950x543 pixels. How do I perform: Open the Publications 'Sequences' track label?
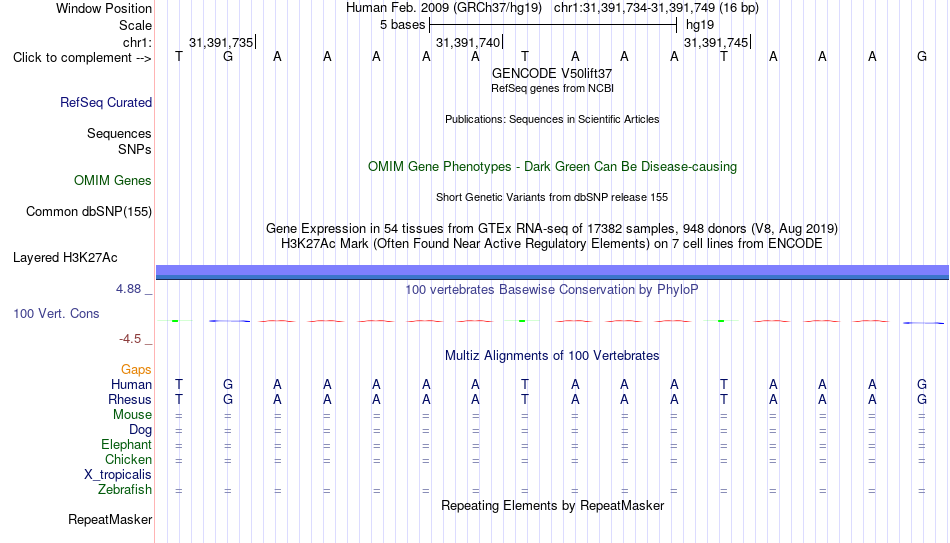click(119, 133)
